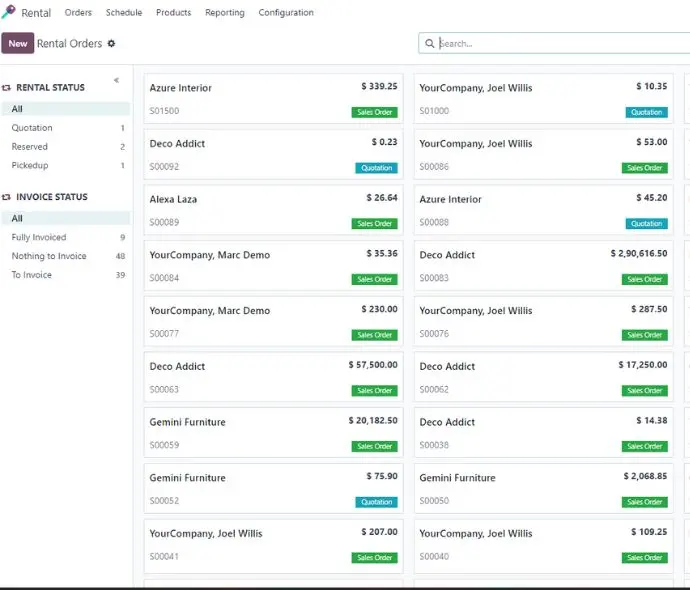Click the $ 17,250.00 amount
The height and width of the screenshot is (590, 690).
click(x=643, y=365)
